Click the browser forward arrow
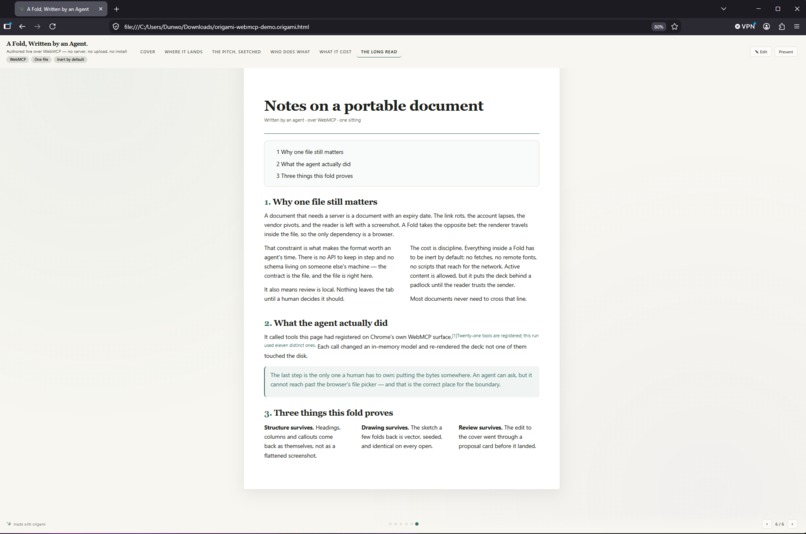This screenshot has width=806, height=534. point(37,26)
